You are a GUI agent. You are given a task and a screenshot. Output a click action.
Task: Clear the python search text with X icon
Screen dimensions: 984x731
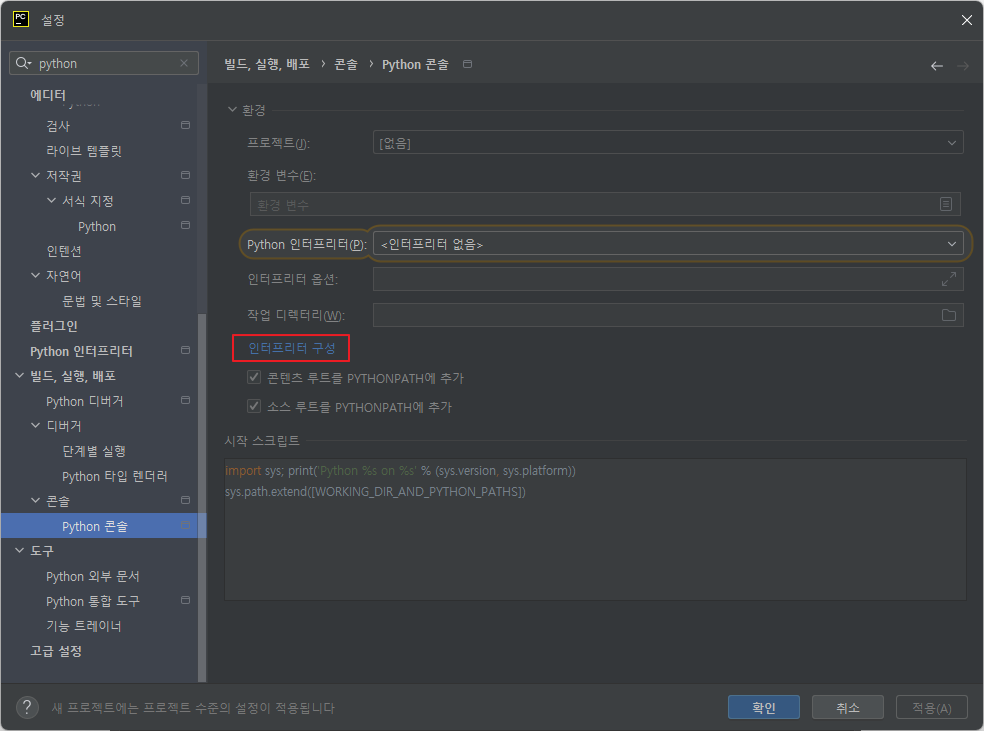coord(184,63)
